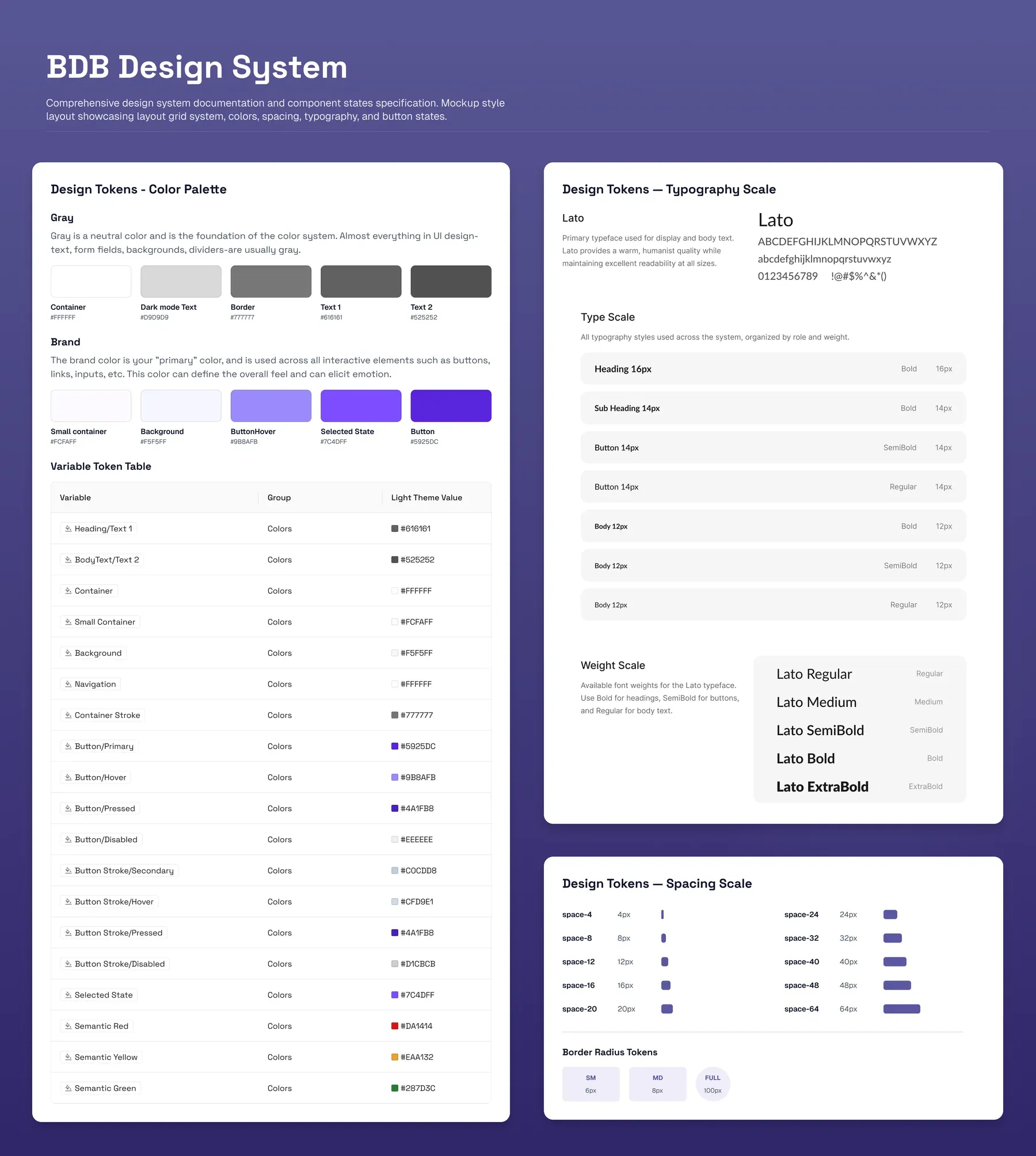This screenshot has height=1156, width=1036.
Task: Select the Dark mode Text gray swatch
Action: [181, 282]
